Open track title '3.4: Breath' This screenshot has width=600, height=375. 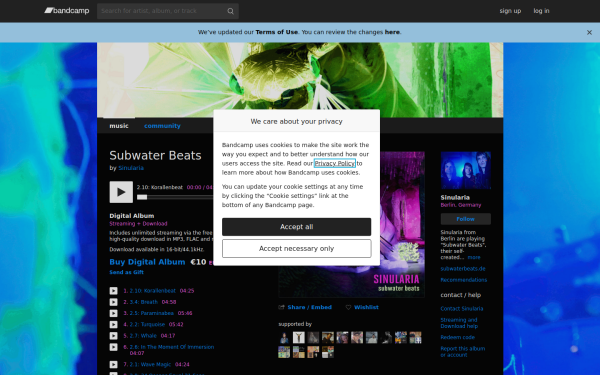(143, 302)
